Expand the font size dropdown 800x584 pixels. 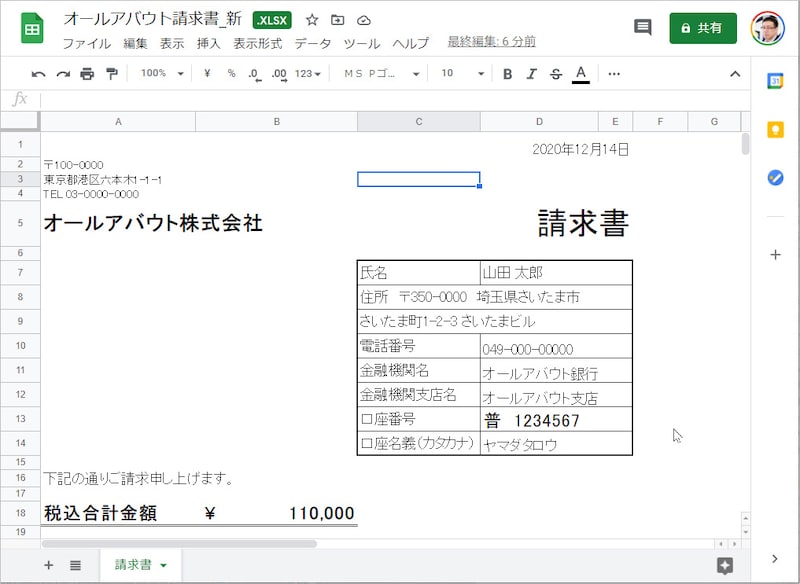point(461,74)
